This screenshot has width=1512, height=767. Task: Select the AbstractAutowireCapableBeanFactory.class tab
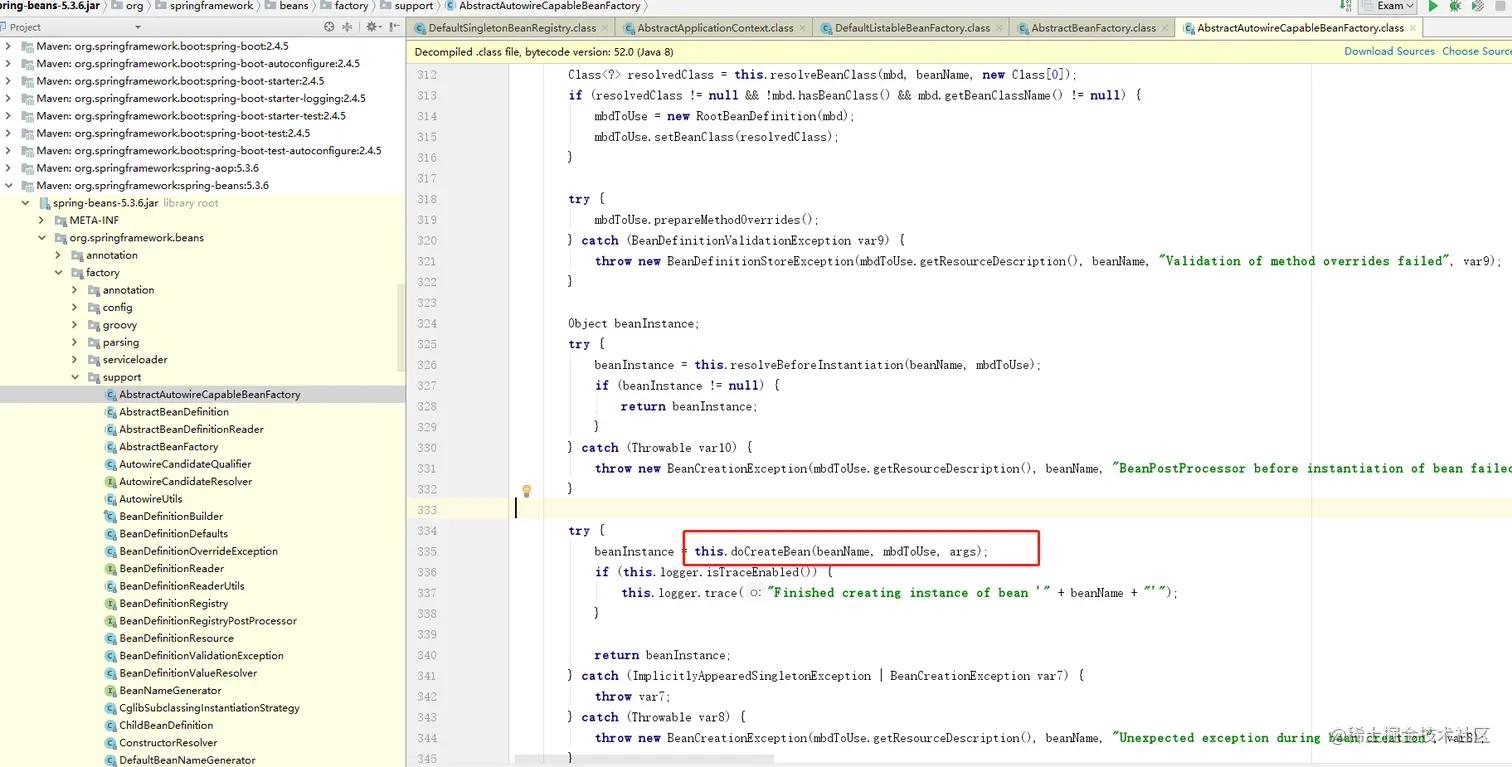[1300, 28]
